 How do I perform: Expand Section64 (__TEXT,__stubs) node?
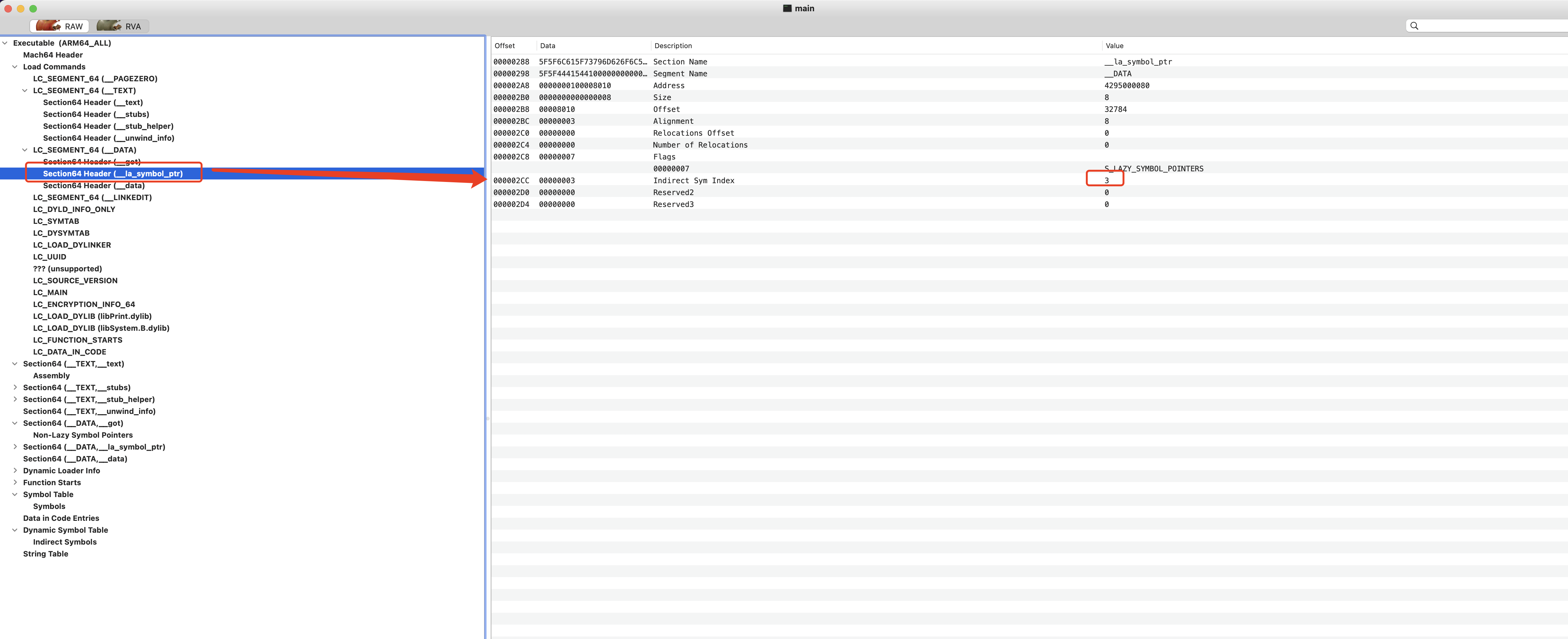15,387
